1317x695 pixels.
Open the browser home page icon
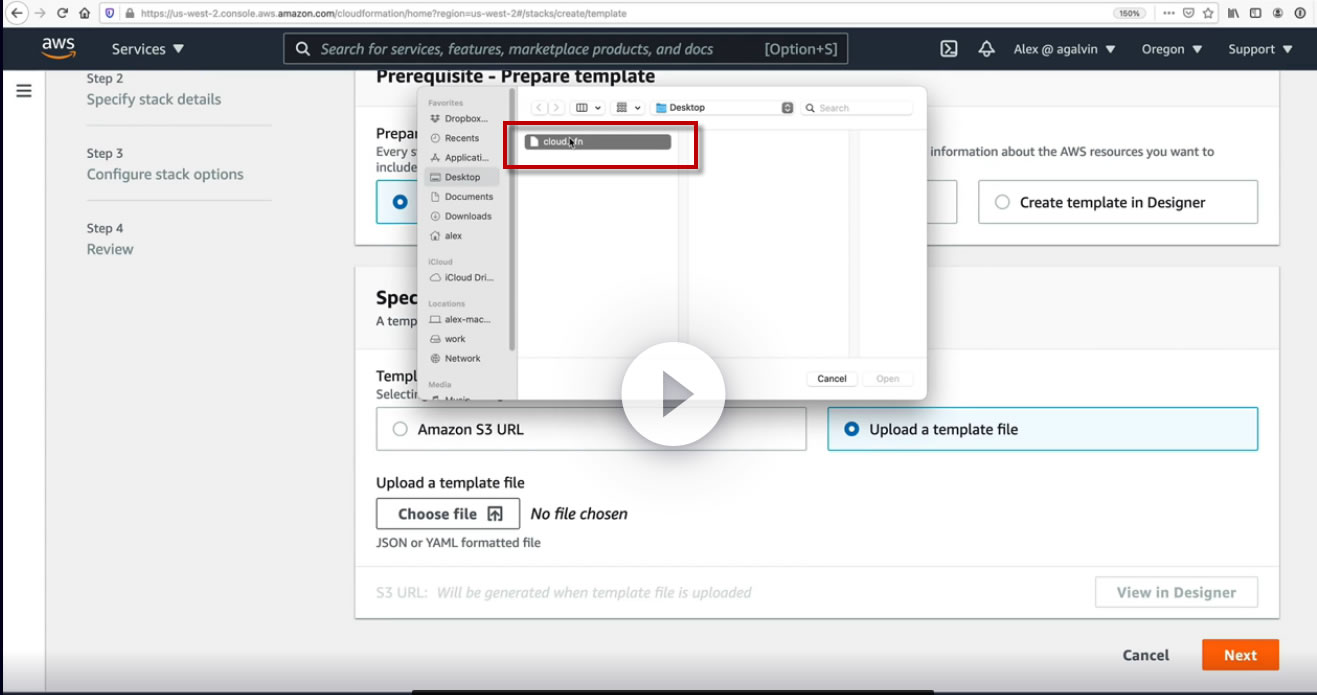pyautogui.click(x=84, y=13)
